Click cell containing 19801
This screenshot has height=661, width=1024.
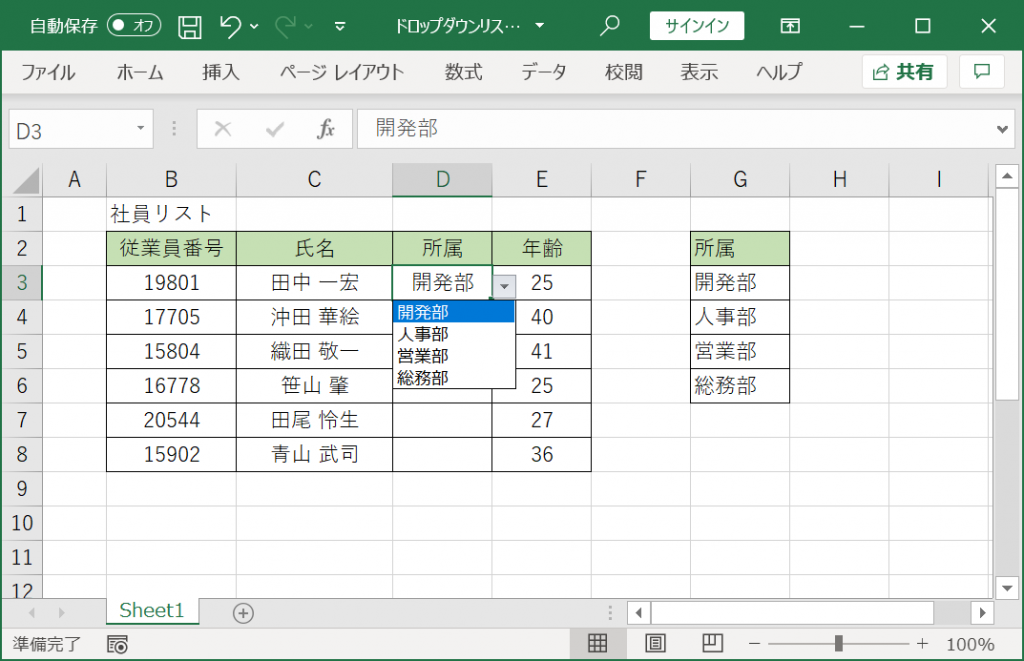[x=171, y=283]
